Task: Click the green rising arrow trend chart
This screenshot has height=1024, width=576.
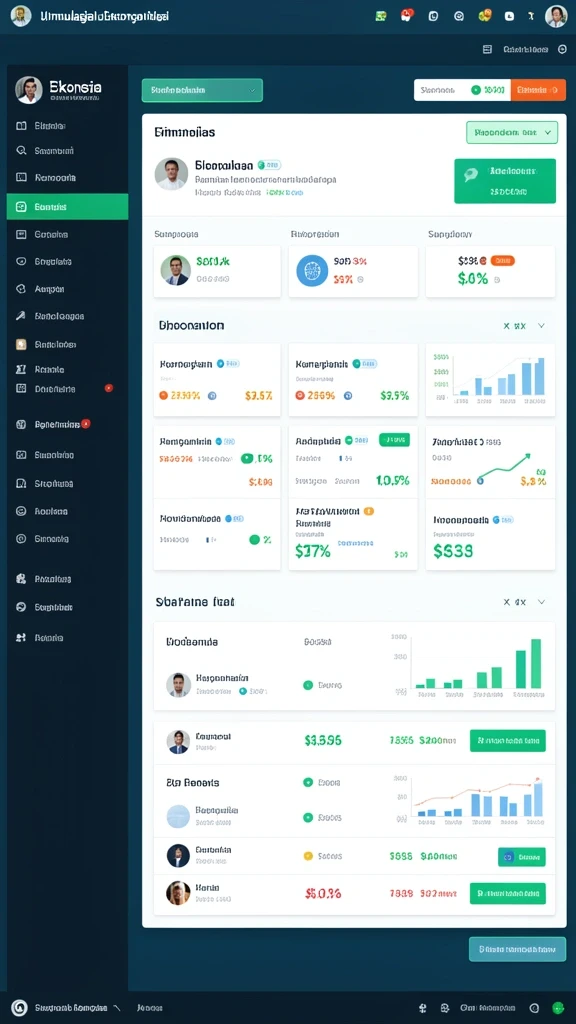Action: [x=504, y=466]
